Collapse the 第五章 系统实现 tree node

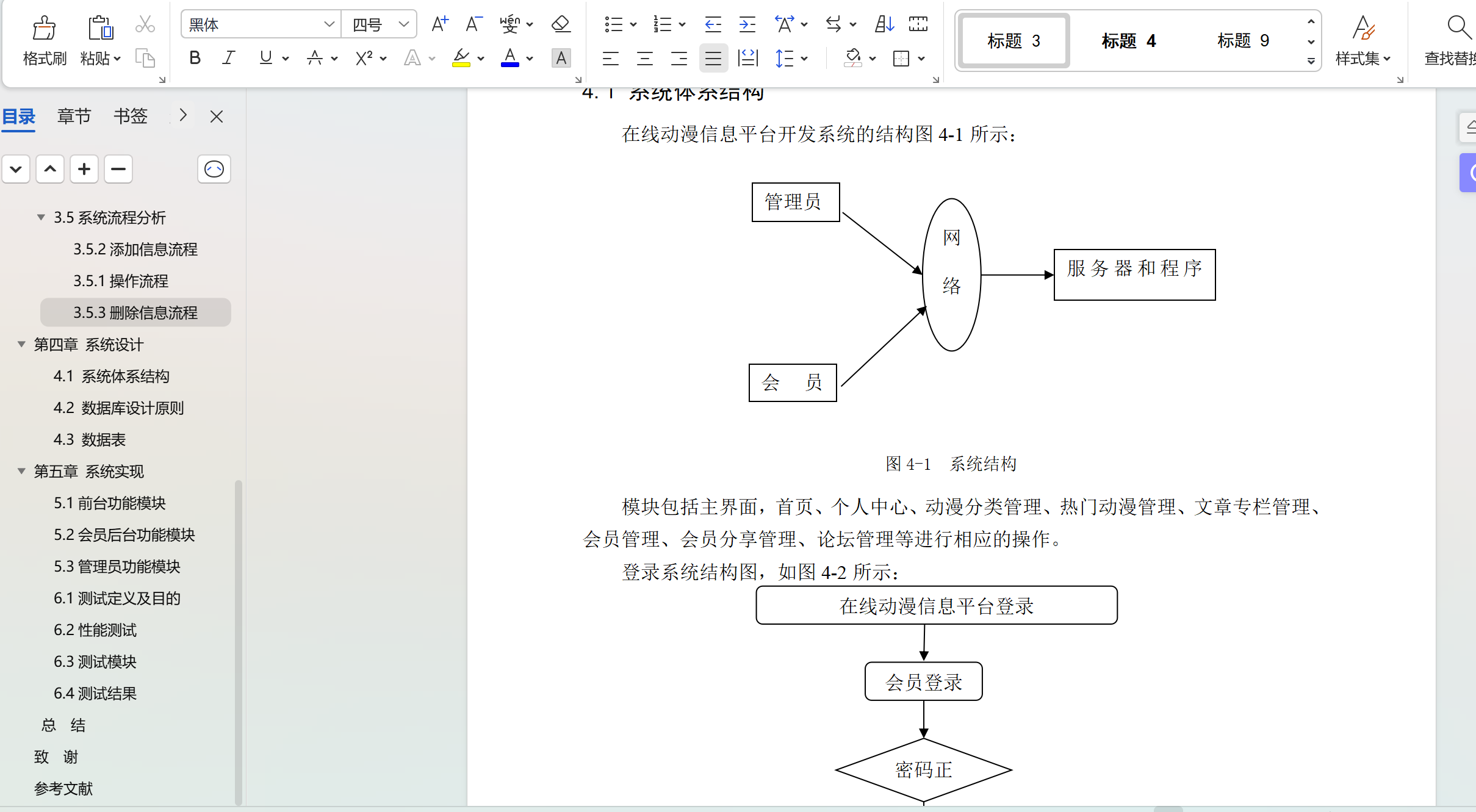[21, 471]
